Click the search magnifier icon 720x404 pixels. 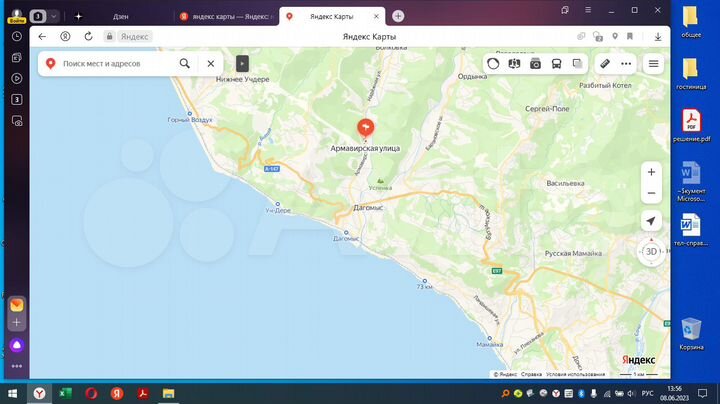coord(185,63)
